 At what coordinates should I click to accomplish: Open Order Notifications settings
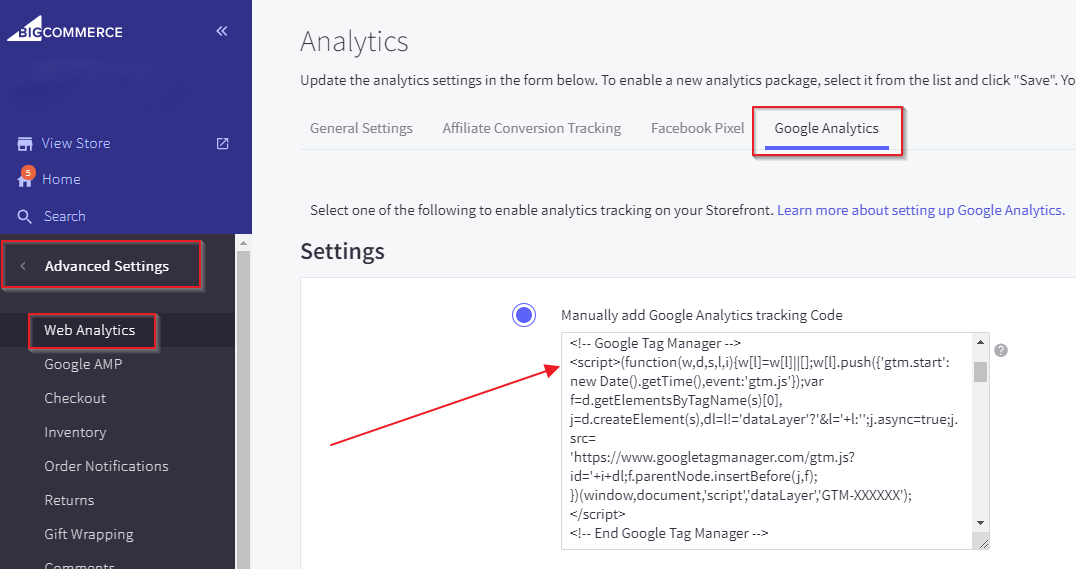(106, 466)
